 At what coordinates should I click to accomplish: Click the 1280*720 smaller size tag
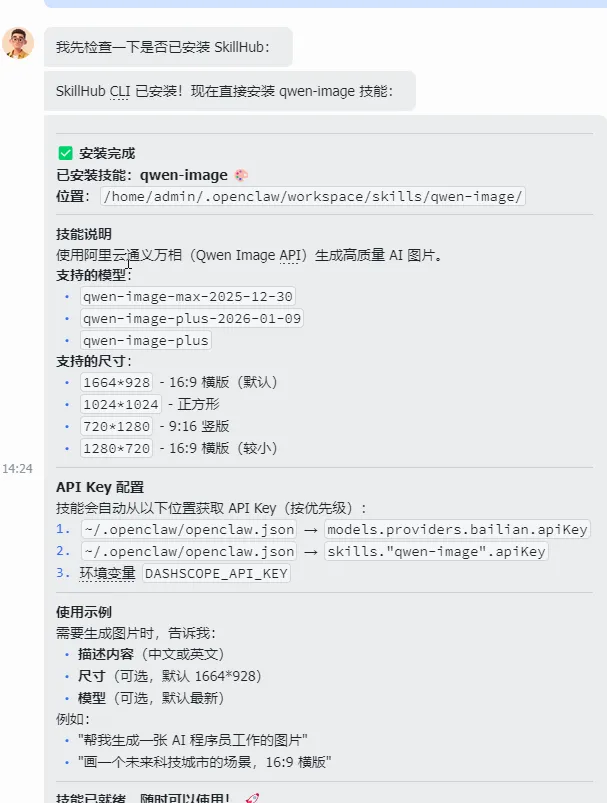(117, 448)
